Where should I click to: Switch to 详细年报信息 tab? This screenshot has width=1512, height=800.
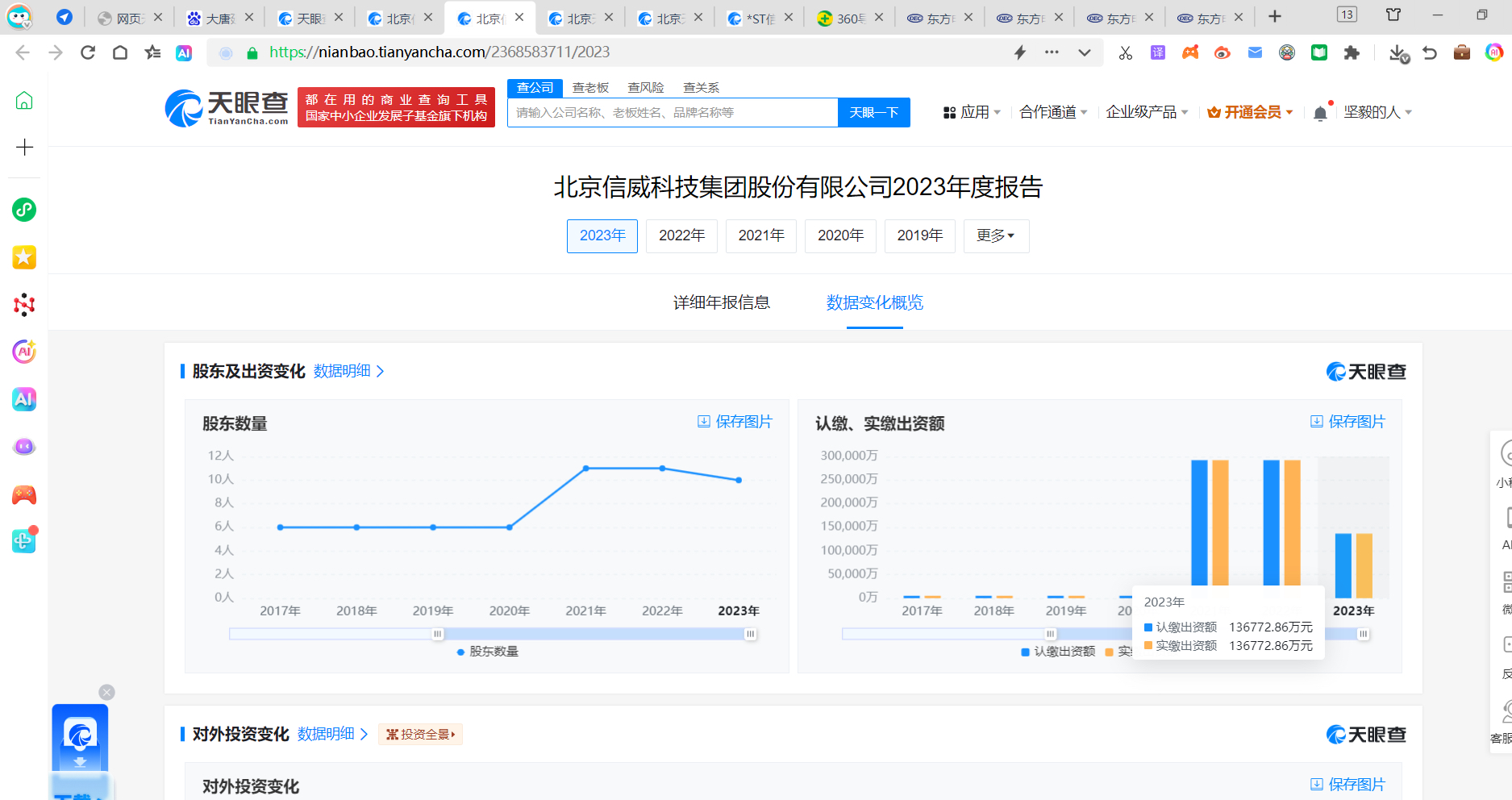(722, 302)
